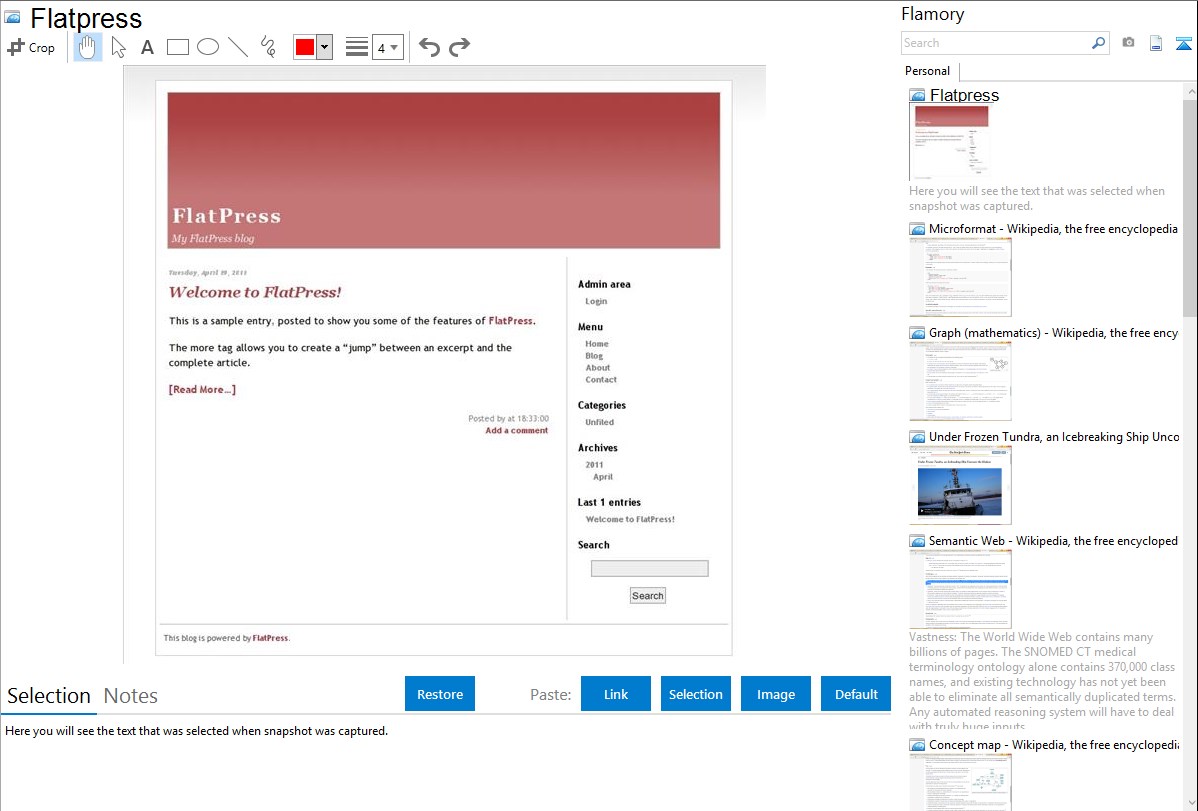
Task: Click the April archive link
Action: click(603, 476)
